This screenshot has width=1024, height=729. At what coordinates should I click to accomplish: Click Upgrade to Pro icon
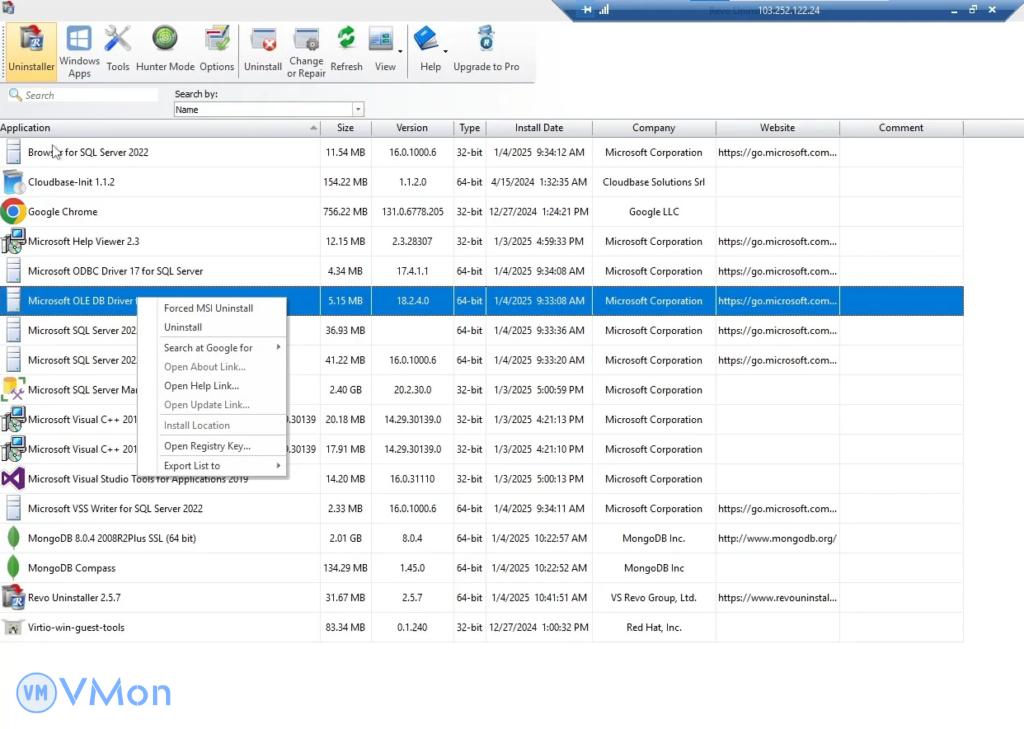(486, 49)
